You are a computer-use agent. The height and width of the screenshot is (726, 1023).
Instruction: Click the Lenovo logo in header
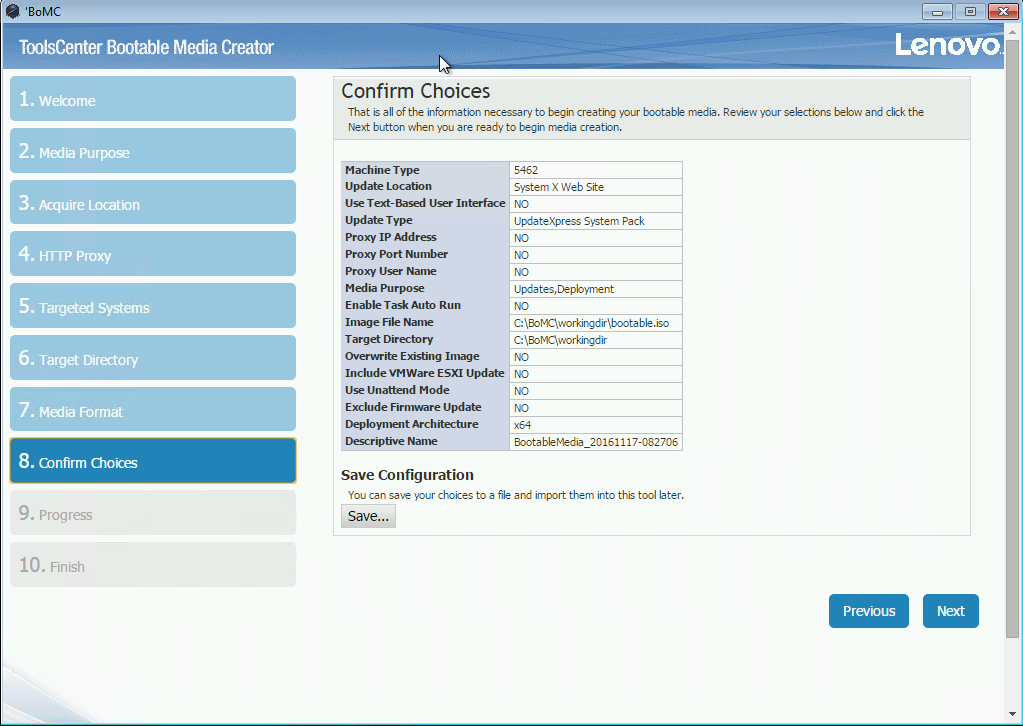point(948,45)
